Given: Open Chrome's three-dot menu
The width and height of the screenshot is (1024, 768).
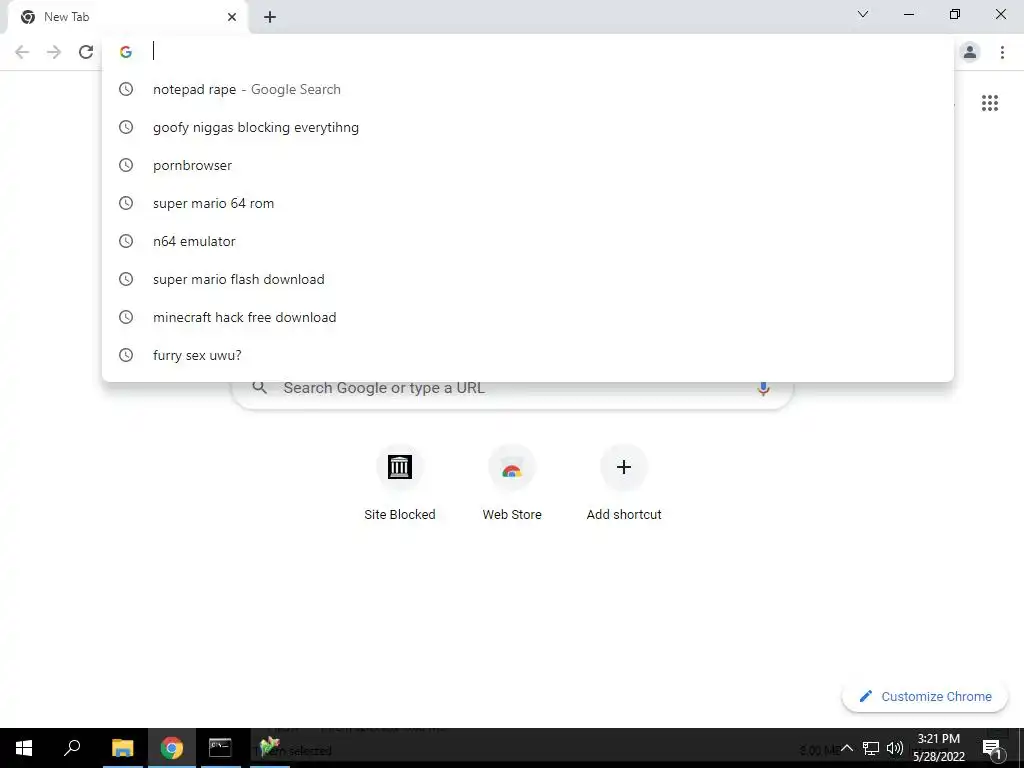Looking at the screenshot, I should 1002,52.
